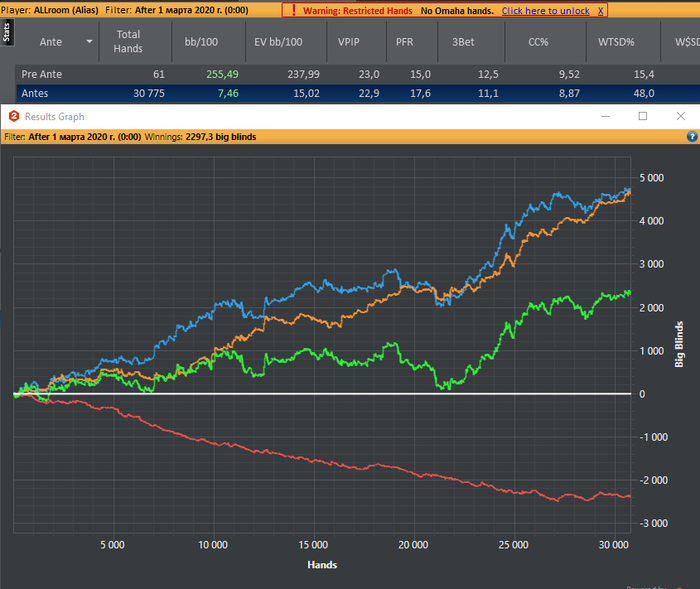
Task: Open the vertical Stats side tab
Action: tap(7, 33)
